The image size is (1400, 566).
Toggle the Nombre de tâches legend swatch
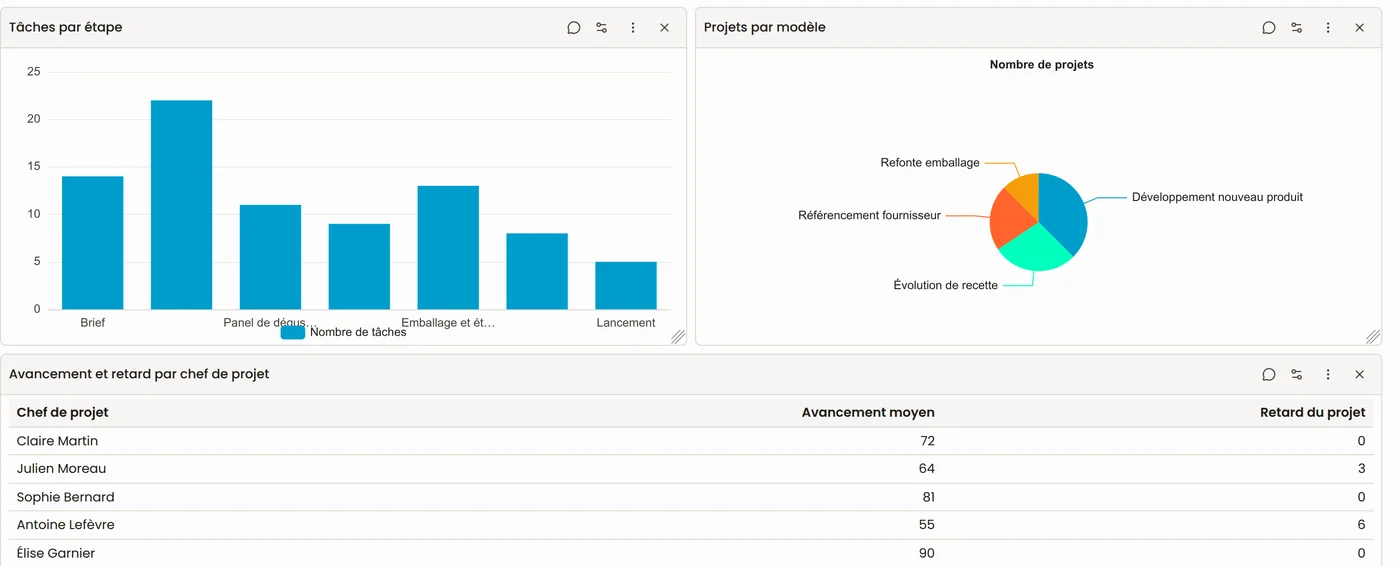(x=293, y=332)
